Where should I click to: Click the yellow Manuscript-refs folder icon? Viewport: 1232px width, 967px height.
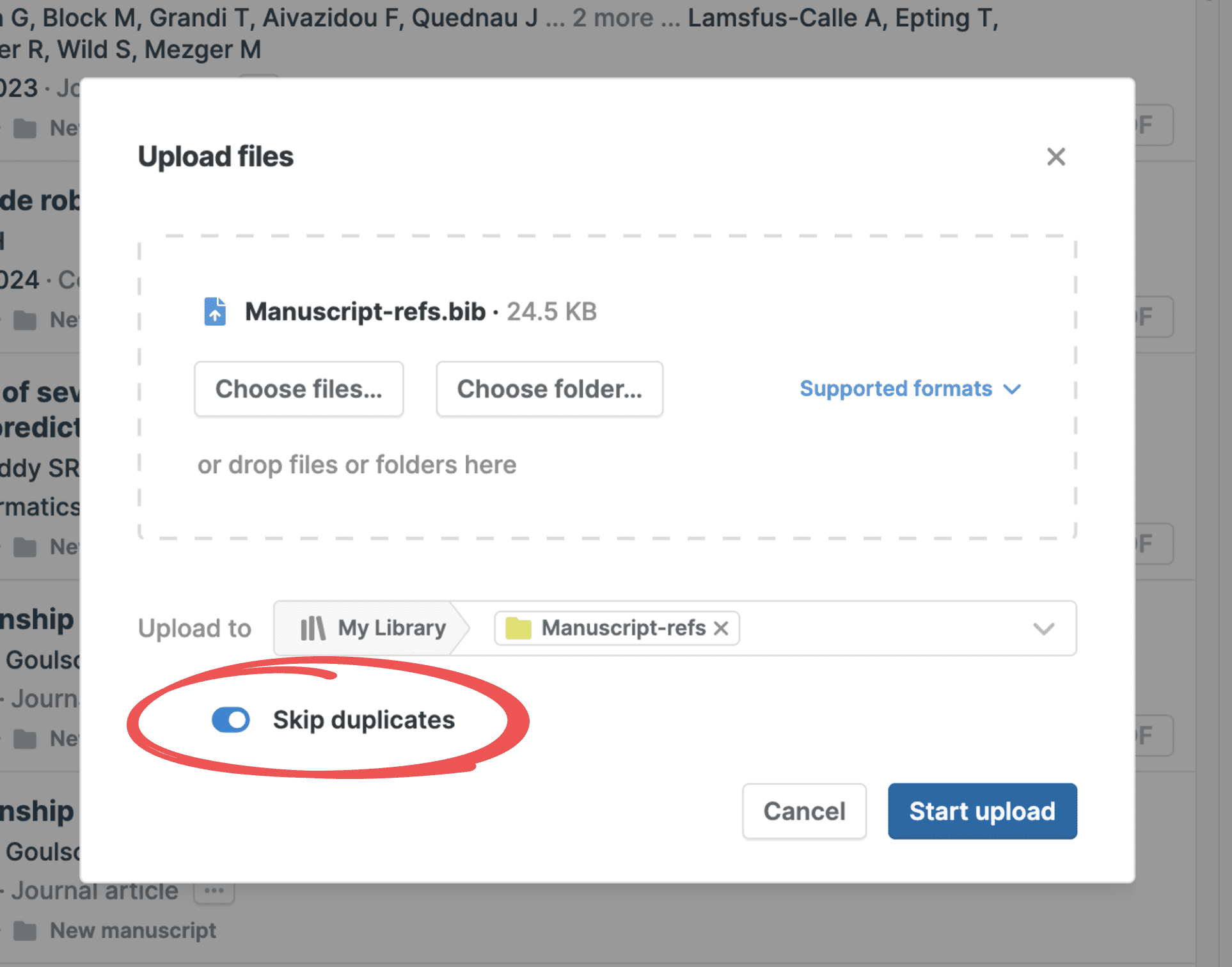(x=518, y=628)
